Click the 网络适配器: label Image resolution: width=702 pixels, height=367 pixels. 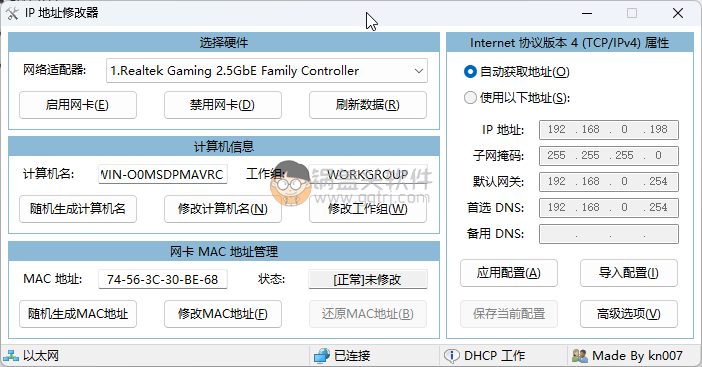click(55, 70)
